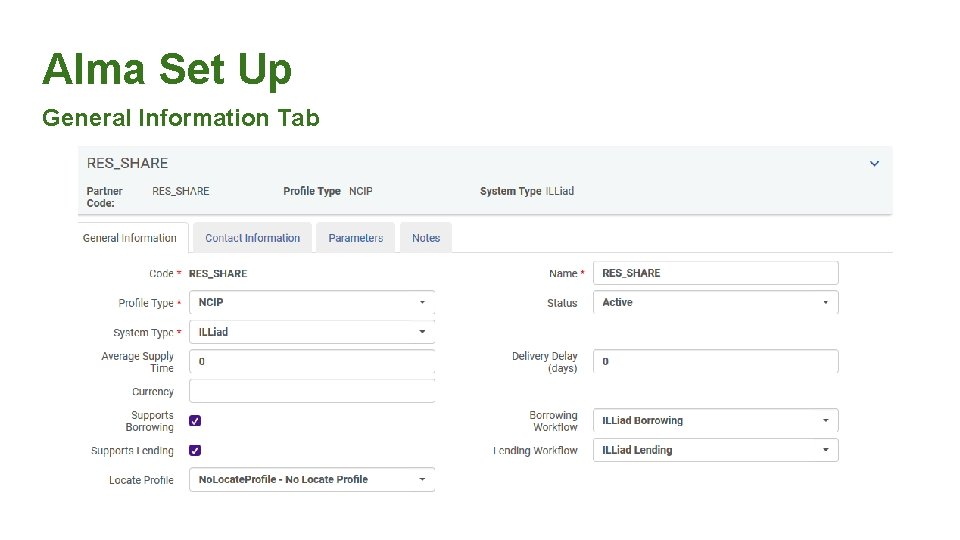Open the Status Active dropdown
Viewport: 960px width, 540px height.
tap(715, 302)
